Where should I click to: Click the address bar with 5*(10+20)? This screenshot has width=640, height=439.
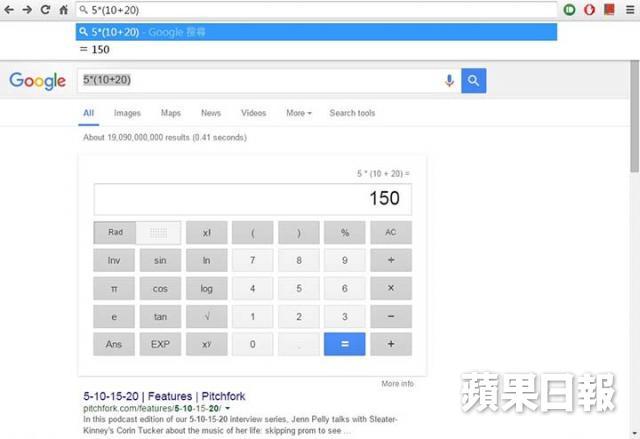pyautogui.click(x=316, y=10)
